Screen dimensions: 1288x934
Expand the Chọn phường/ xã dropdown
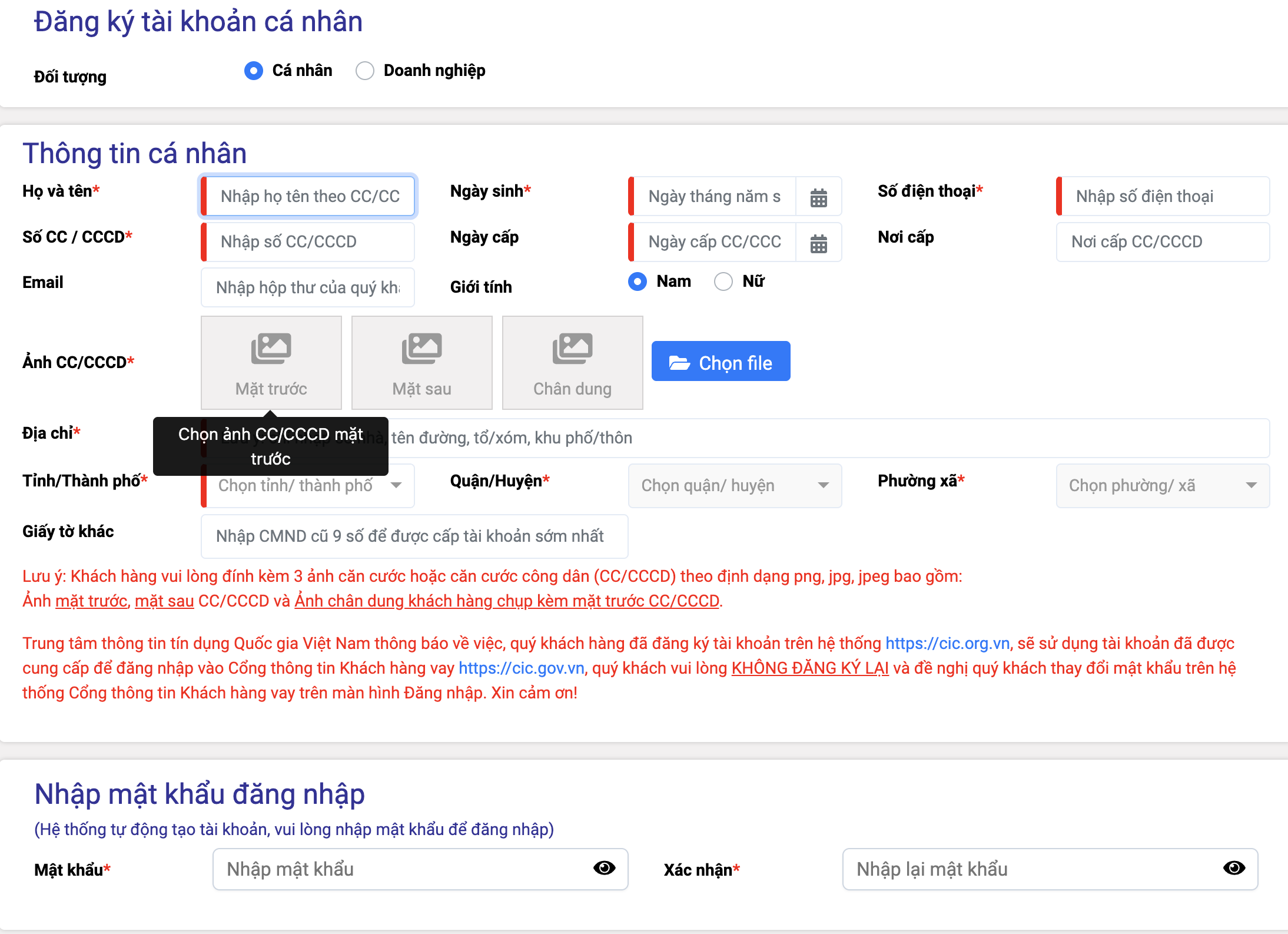click(x=1163, y=486)
